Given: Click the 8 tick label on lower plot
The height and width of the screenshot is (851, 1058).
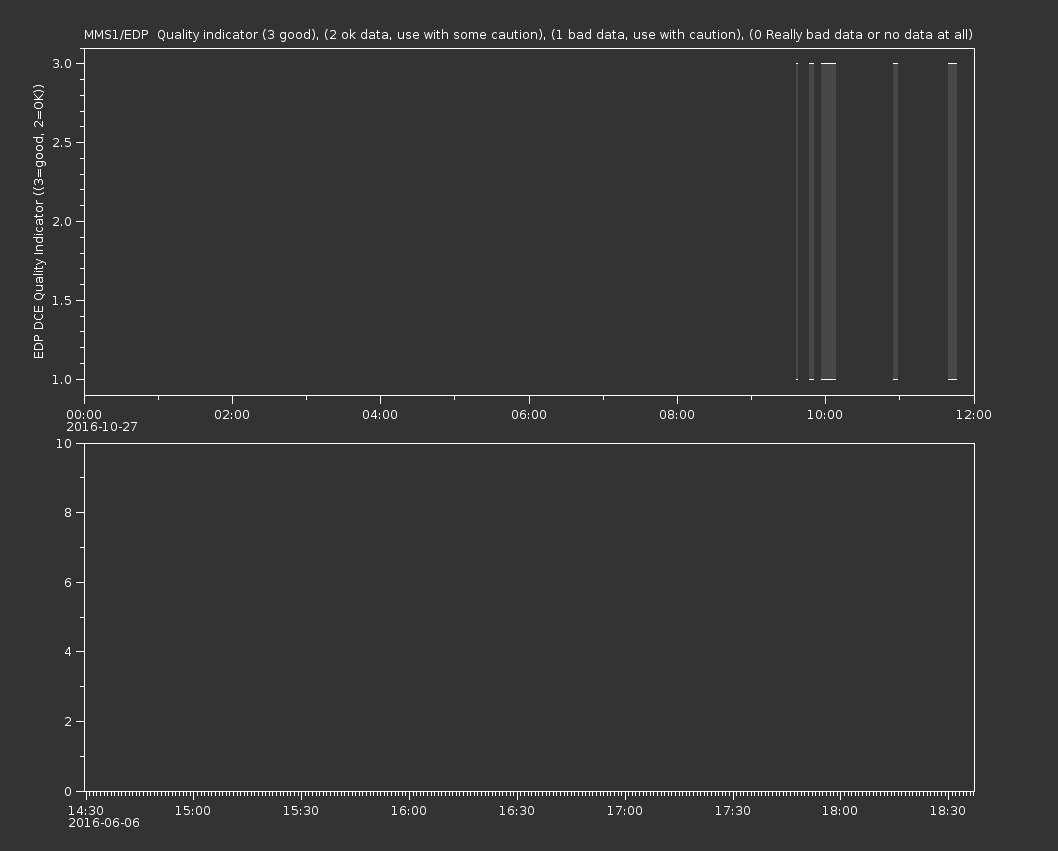Looking at the screenshot, I should 68,513.
